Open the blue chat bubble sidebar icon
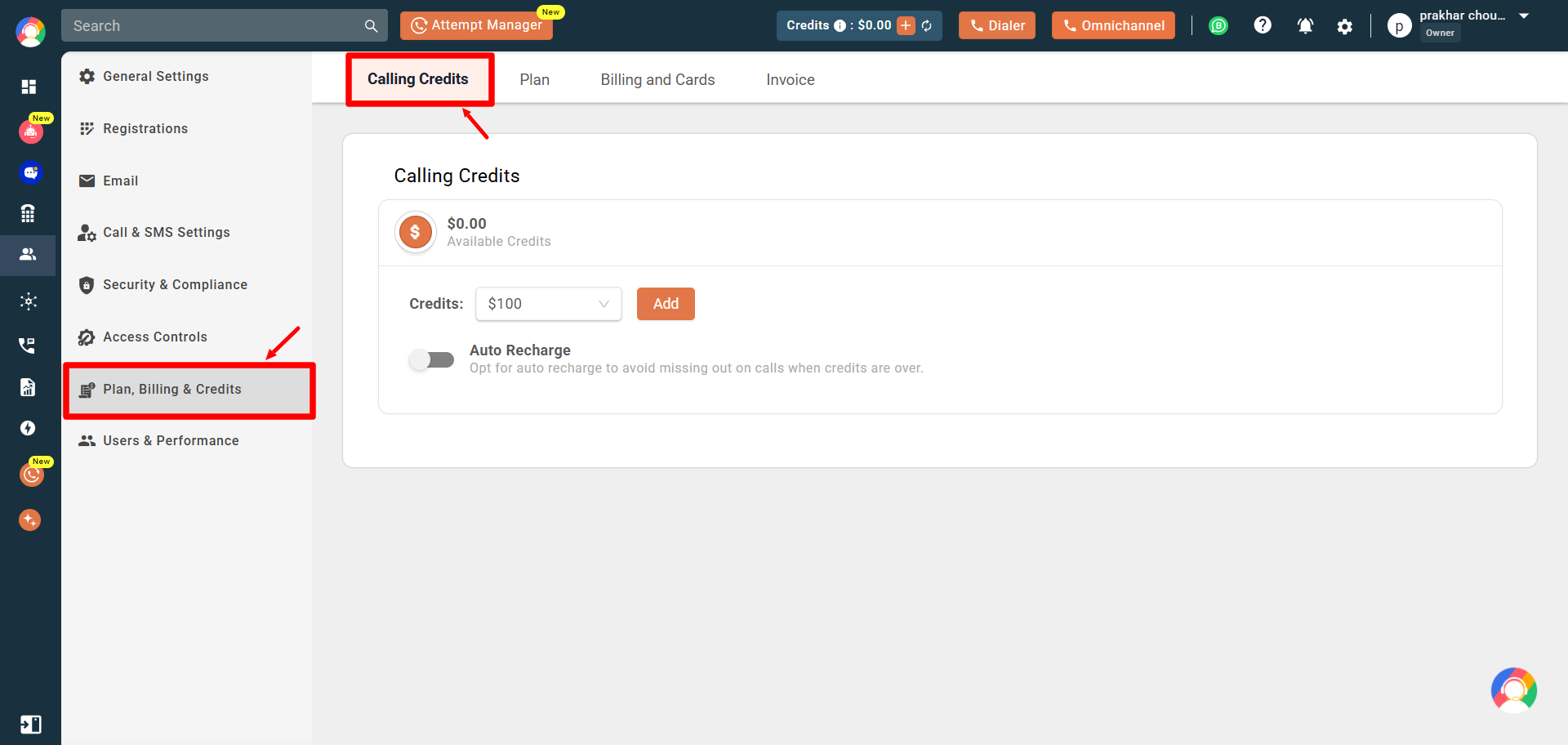The image size is (1568, 745). (x=30, y=172)
